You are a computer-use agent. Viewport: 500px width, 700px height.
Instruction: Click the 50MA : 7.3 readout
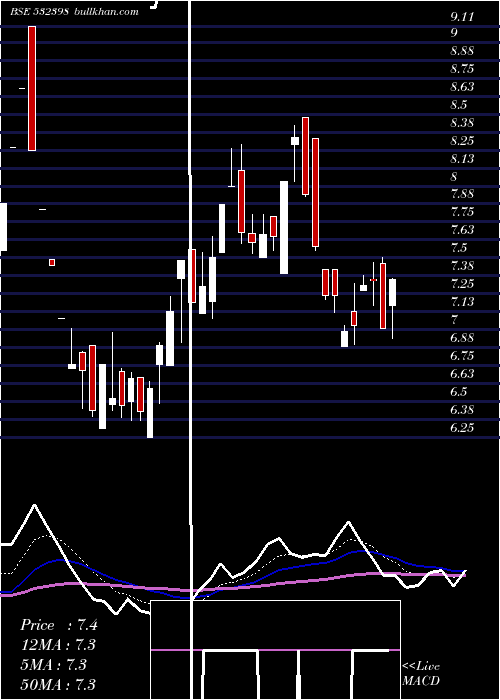click(58, 684)
